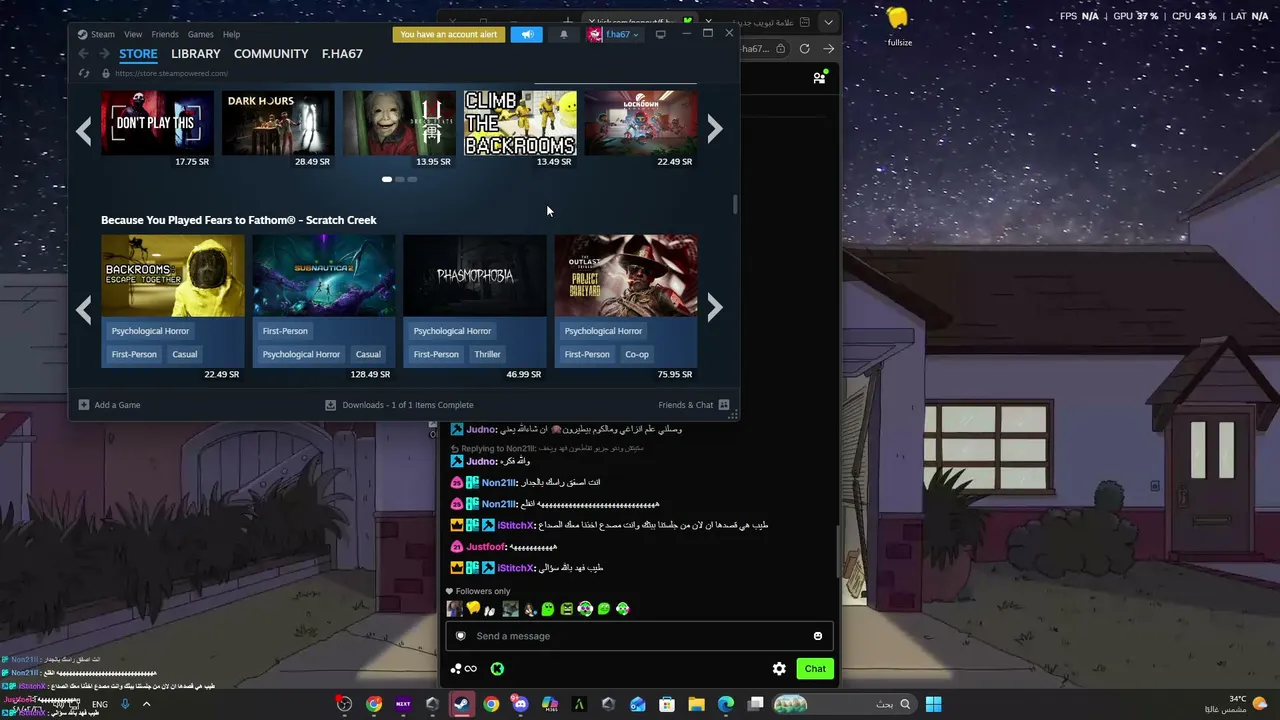Click the Windows Start button
The image size is (1280, 720).
[933, 704]
